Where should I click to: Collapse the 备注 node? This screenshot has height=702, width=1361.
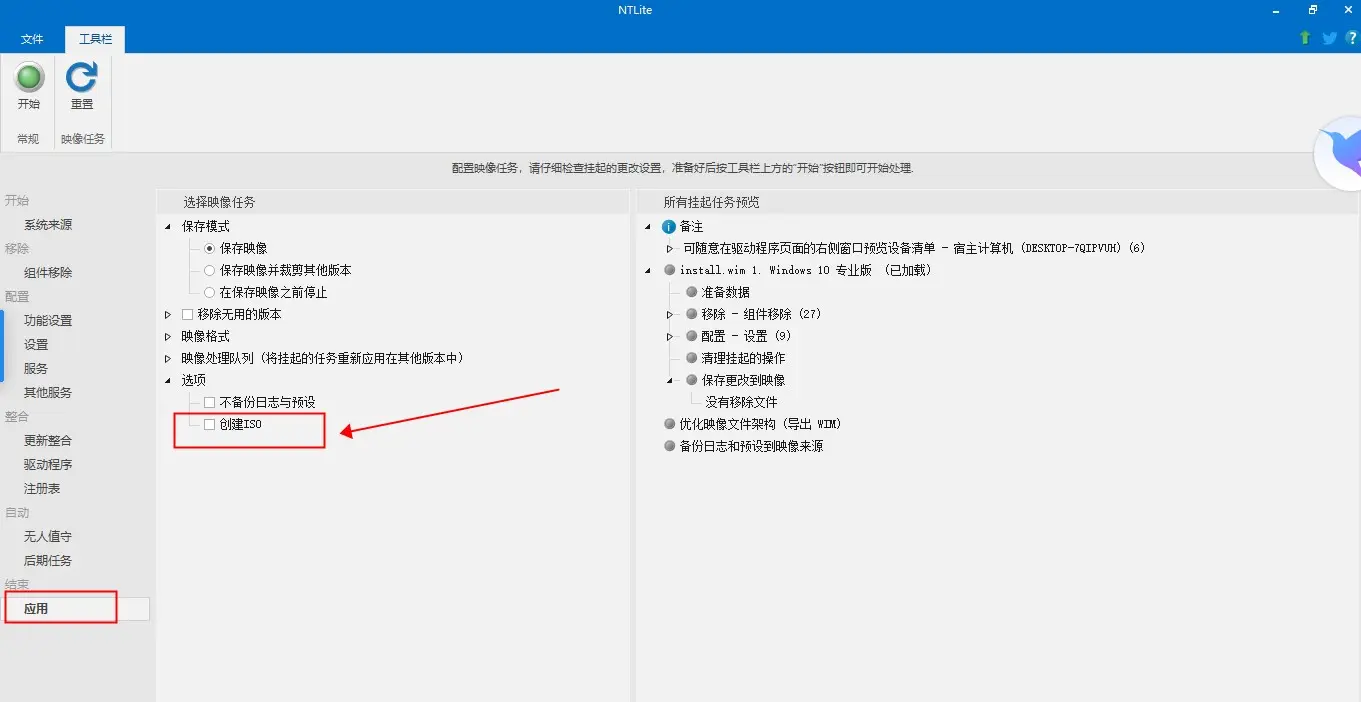click(x=649, y=227)
